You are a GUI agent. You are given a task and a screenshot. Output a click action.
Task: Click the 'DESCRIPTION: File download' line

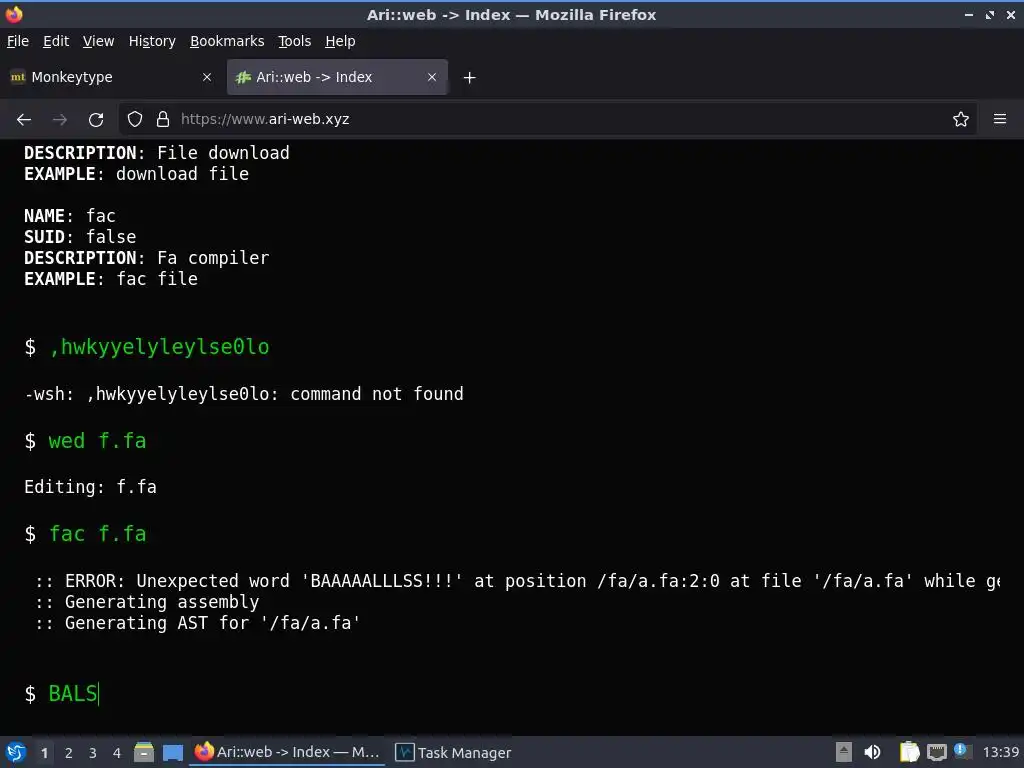[x=157, y=153]
